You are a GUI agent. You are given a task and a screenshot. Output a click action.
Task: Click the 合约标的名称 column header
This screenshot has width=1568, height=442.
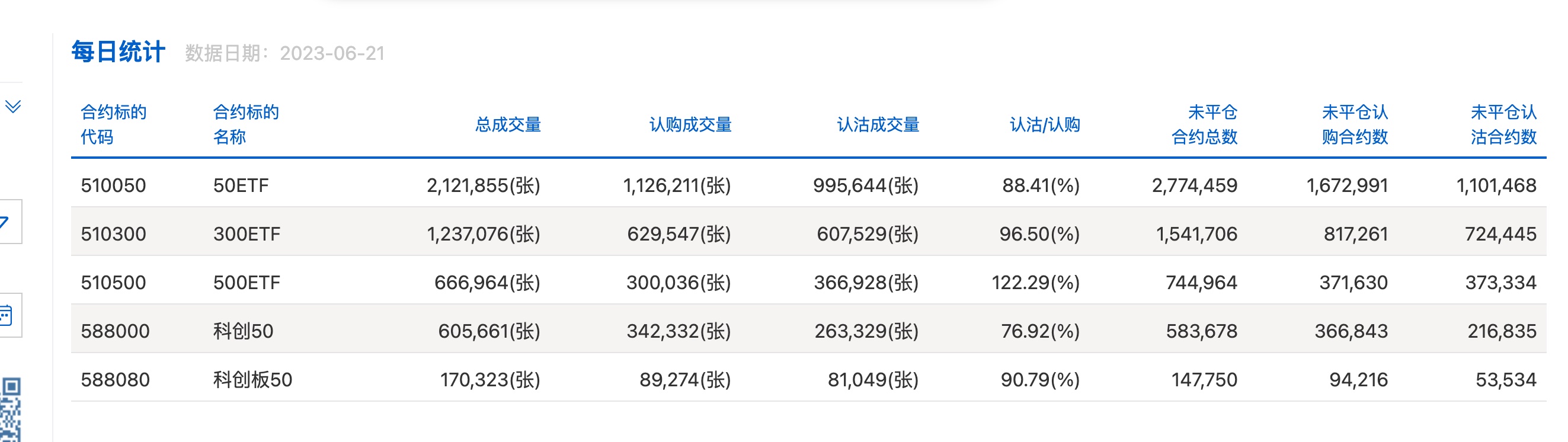pos(245,125)
